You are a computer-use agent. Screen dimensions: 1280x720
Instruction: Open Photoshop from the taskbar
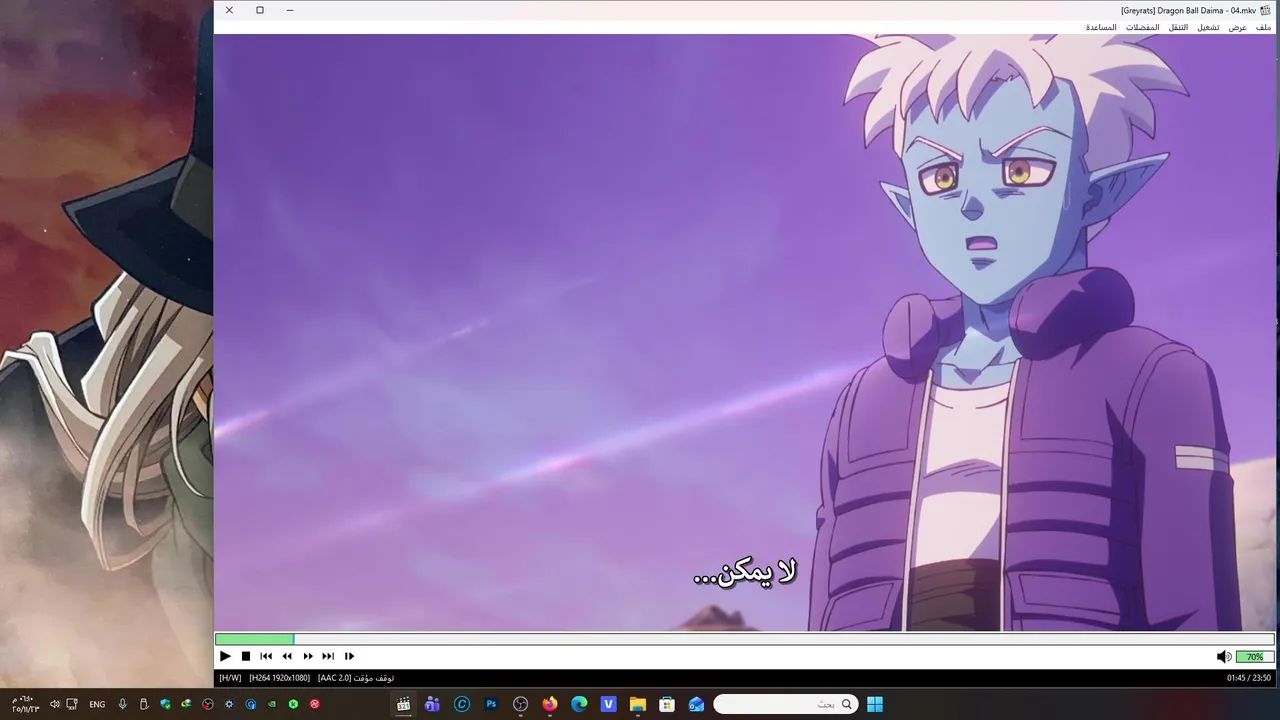pos(491,704)
